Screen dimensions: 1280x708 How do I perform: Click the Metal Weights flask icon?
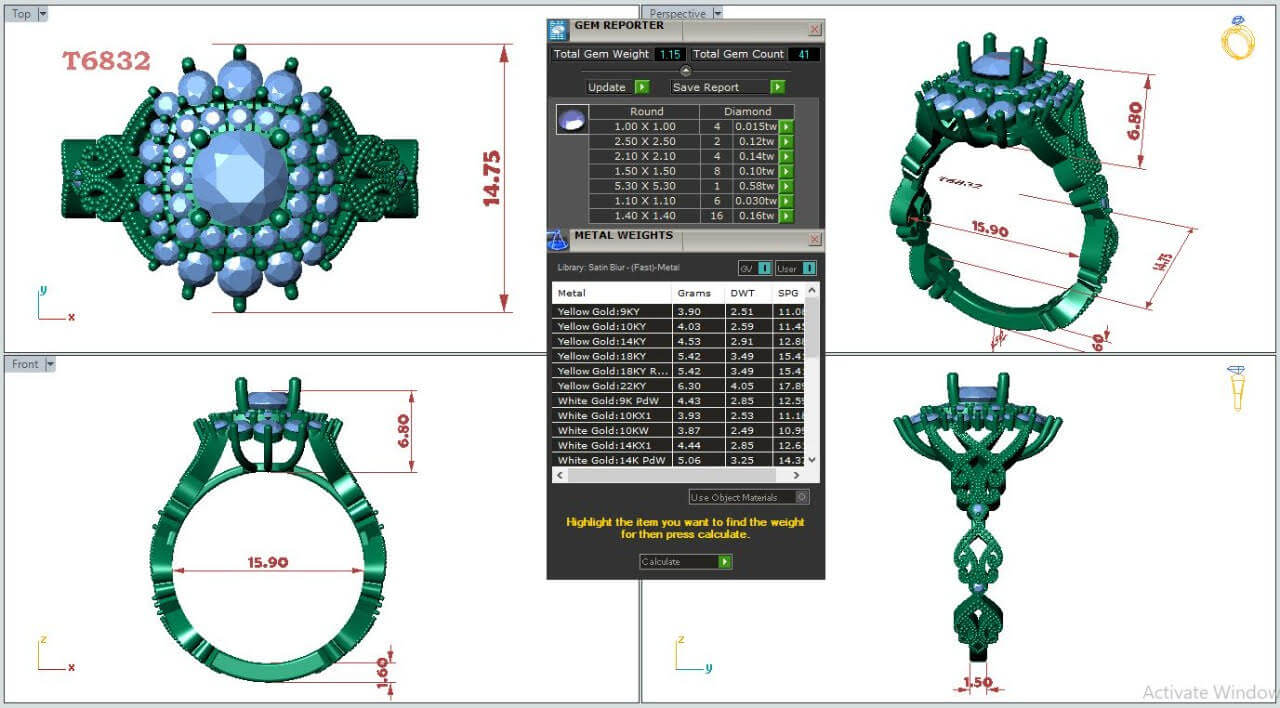click(557, 240)
